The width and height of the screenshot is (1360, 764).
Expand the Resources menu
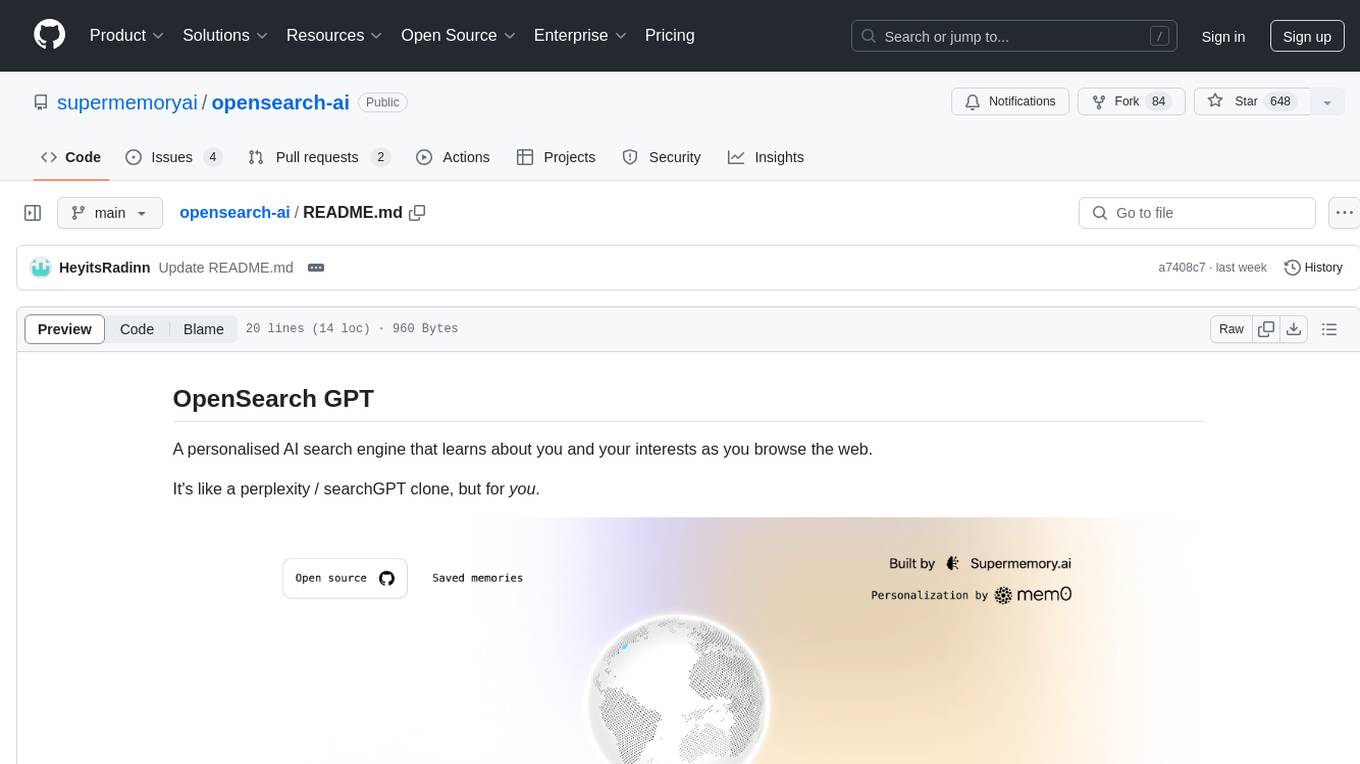334,35
